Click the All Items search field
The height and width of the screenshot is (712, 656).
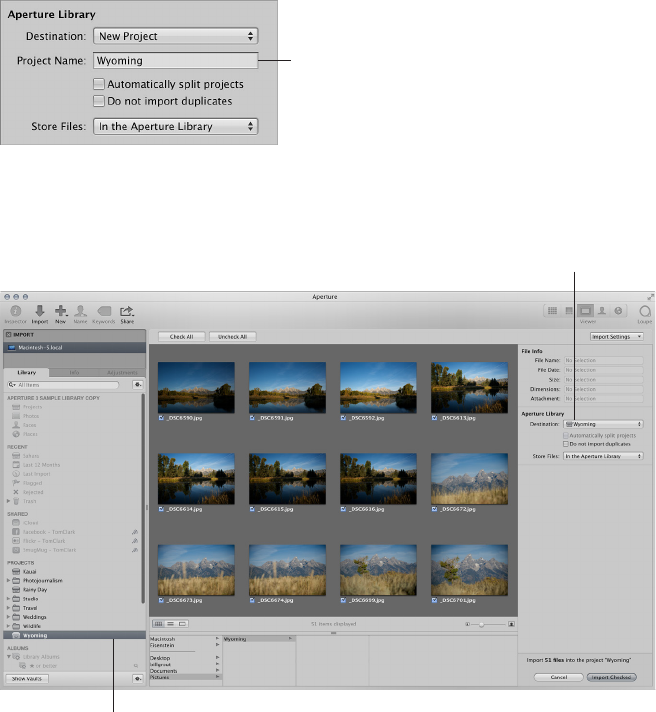pos(63,385)
